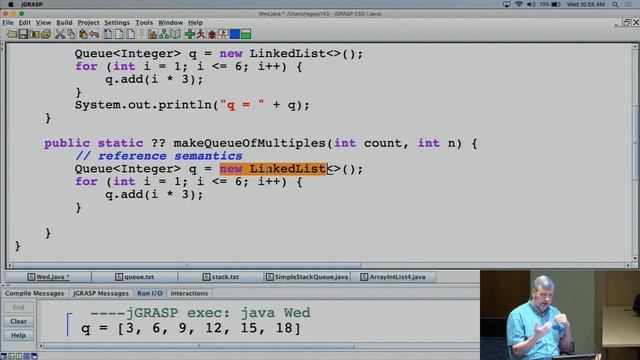Run program with the running man icon

[201, 34]
